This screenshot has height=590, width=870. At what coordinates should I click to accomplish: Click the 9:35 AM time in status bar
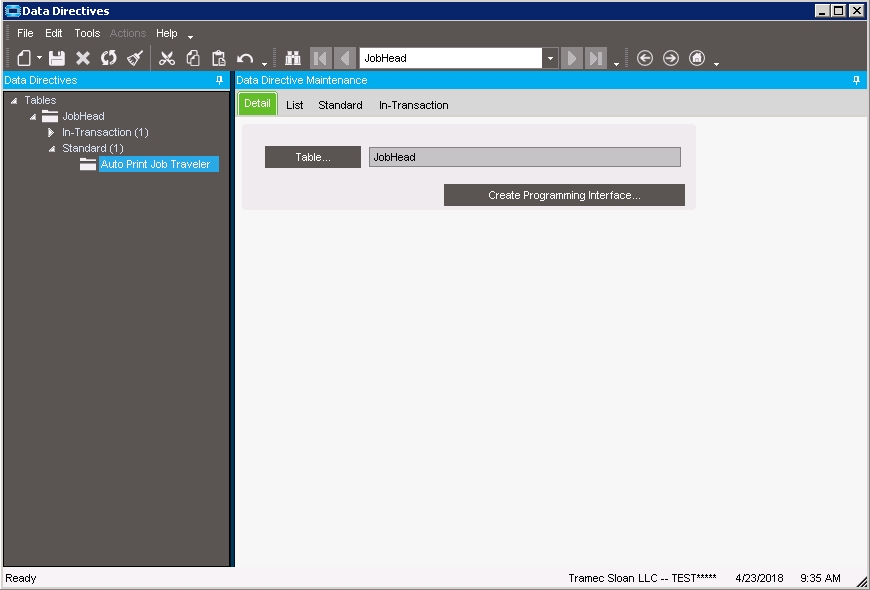point(820,578)
